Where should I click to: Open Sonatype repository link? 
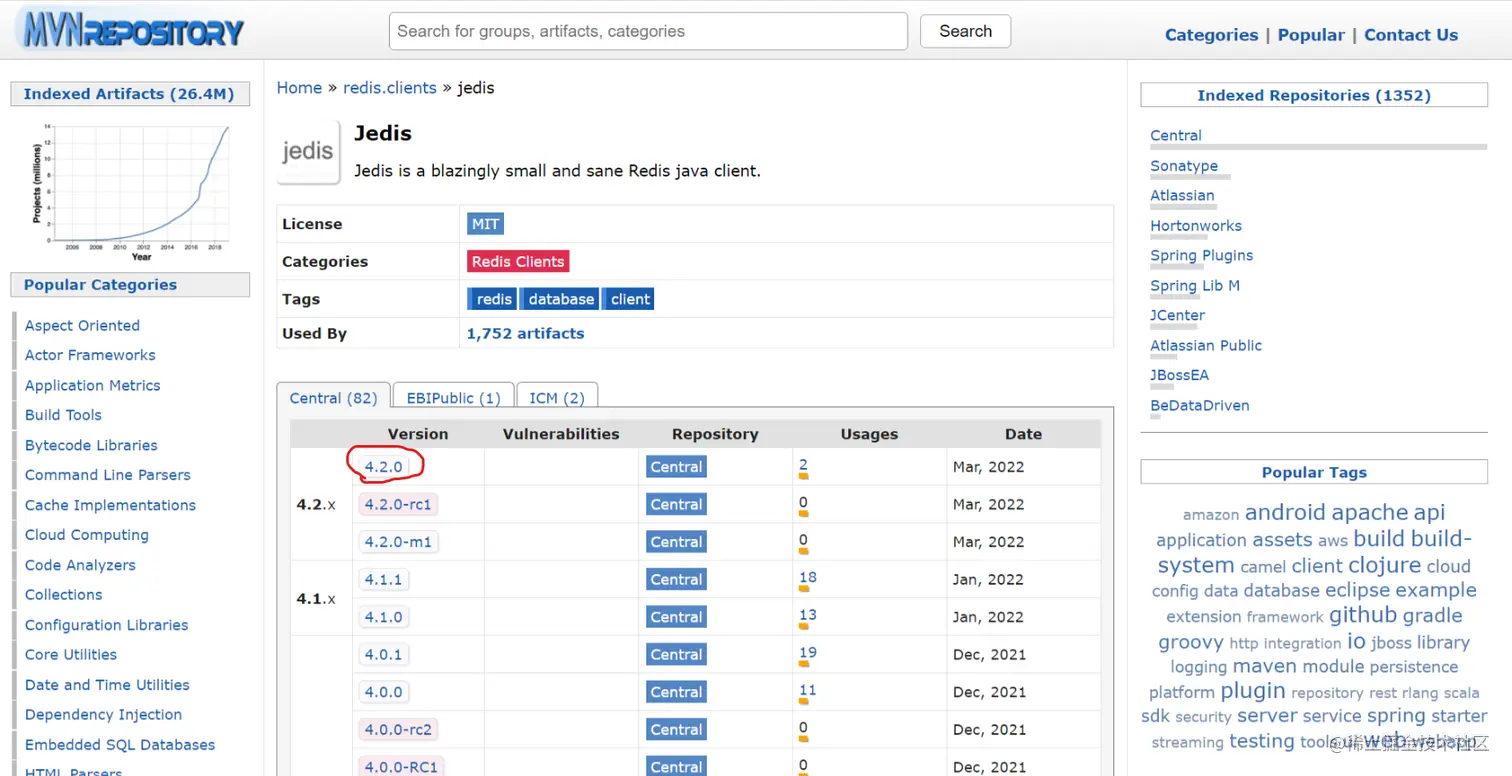pyautogui.click(x=1184, y=166)
